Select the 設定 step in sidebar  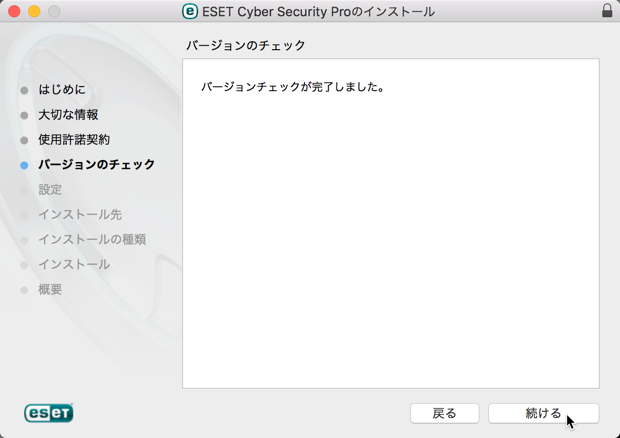[50, 190]
